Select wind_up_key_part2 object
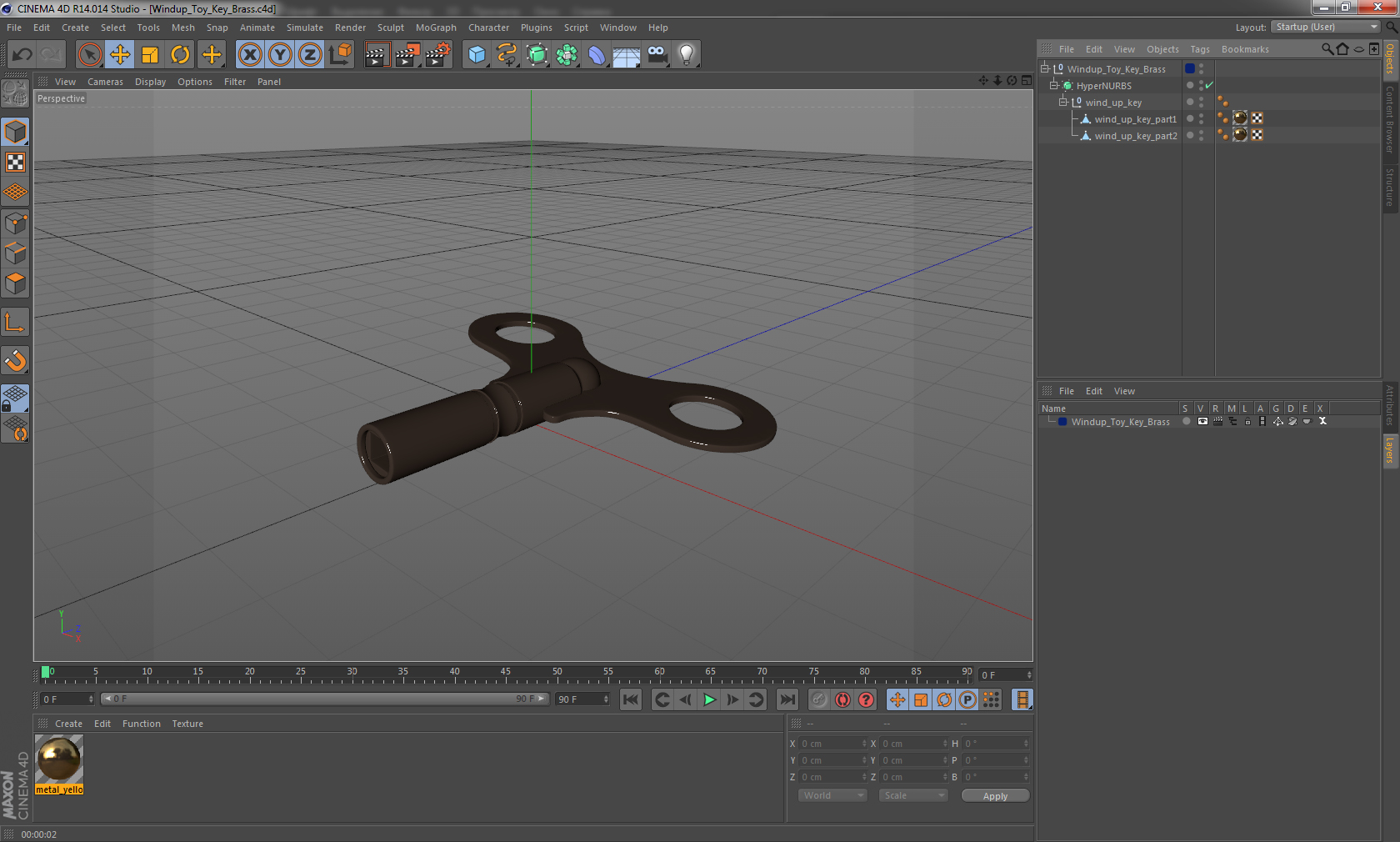1400x842 pixels. point(1135,136)
